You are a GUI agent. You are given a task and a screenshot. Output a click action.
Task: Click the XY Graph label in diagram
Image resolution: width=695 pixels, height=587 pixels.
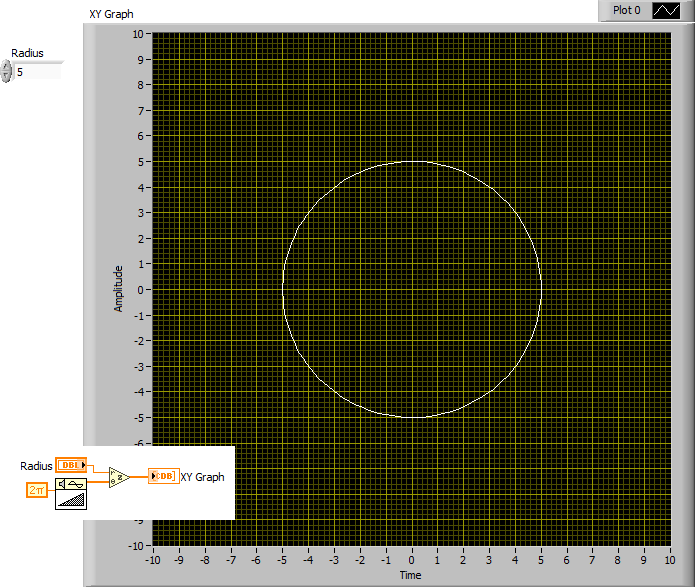[x=203, y=477]
